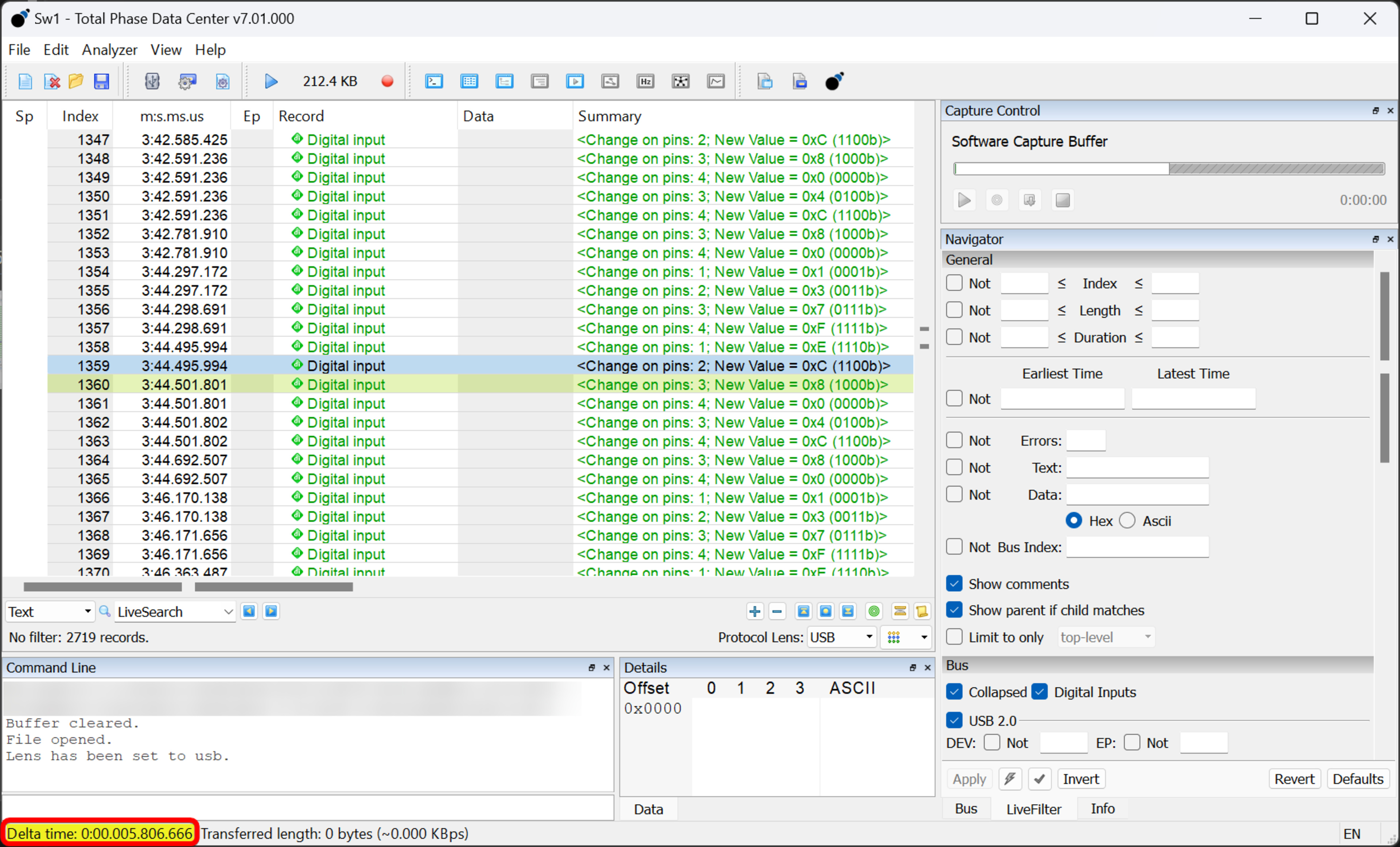The width and height of the screenshot is (1400, 847).
Task: Toggle the Command Line window toolbar icon
Action: 434,81
